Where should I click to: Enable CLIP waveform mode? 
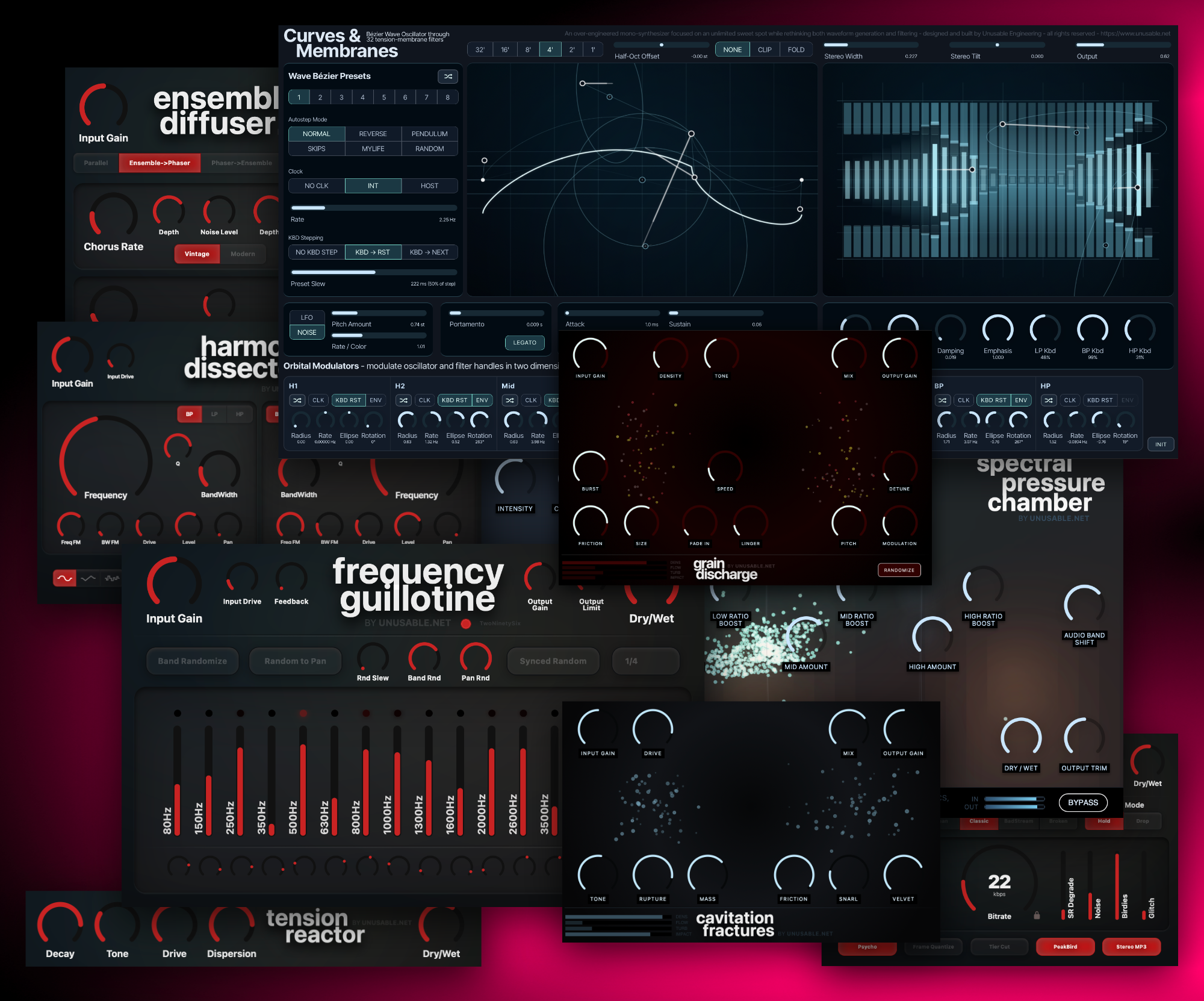pyautogui.click(x=765, y=50)
